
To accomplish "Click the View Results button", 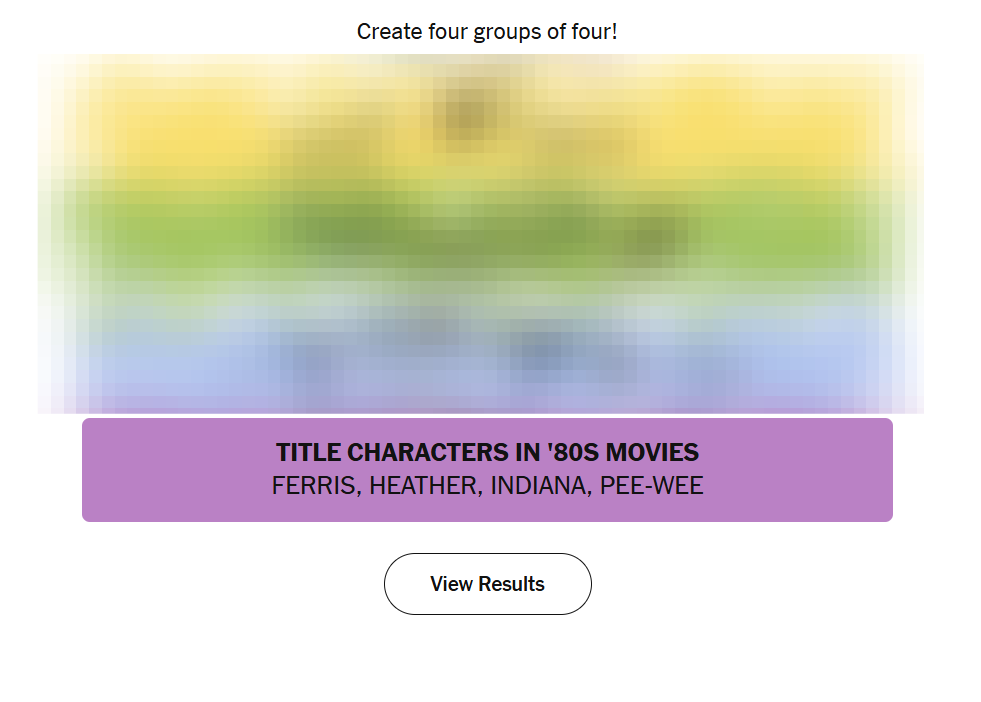I will tap(487, 584).
